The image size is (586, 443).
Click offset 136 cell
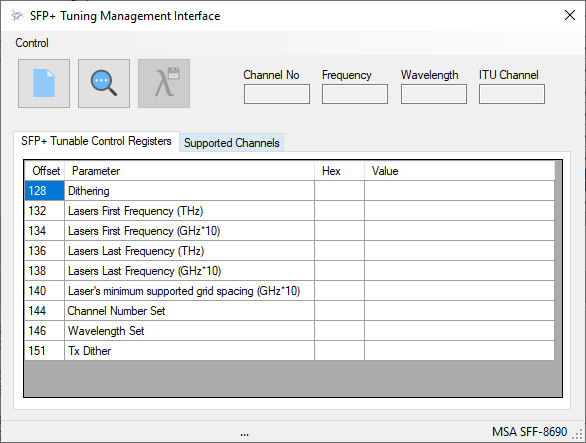[x=45, y=251]
